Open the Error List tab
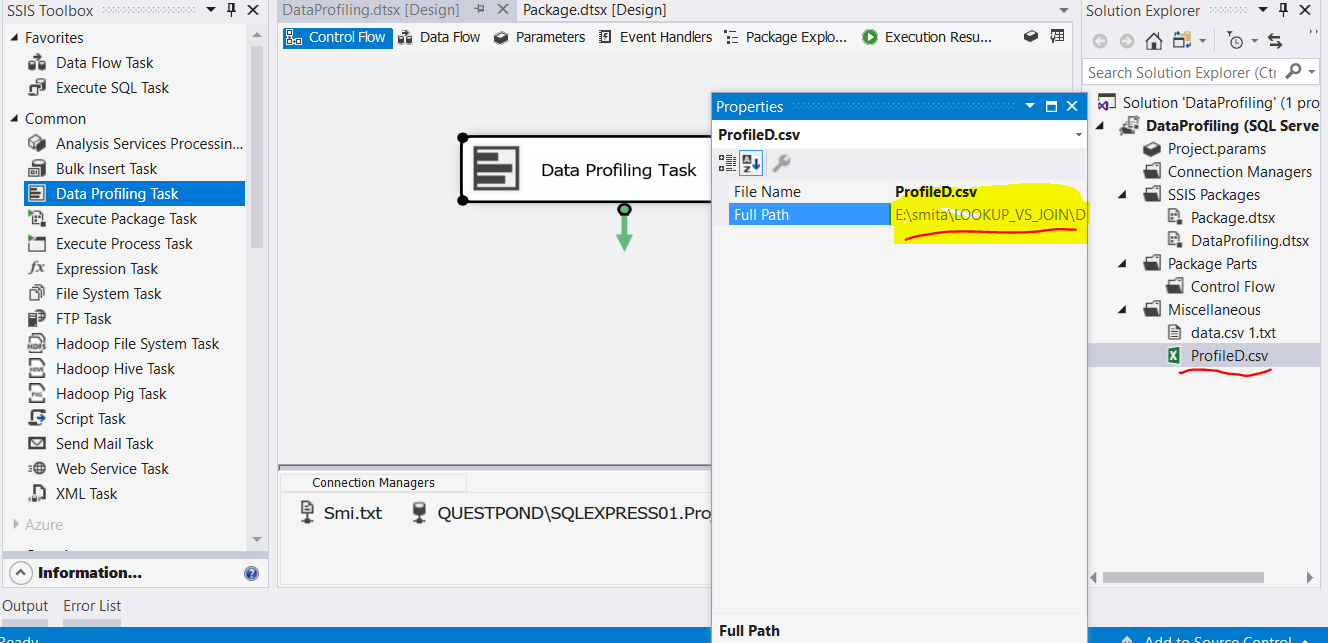 92,606
